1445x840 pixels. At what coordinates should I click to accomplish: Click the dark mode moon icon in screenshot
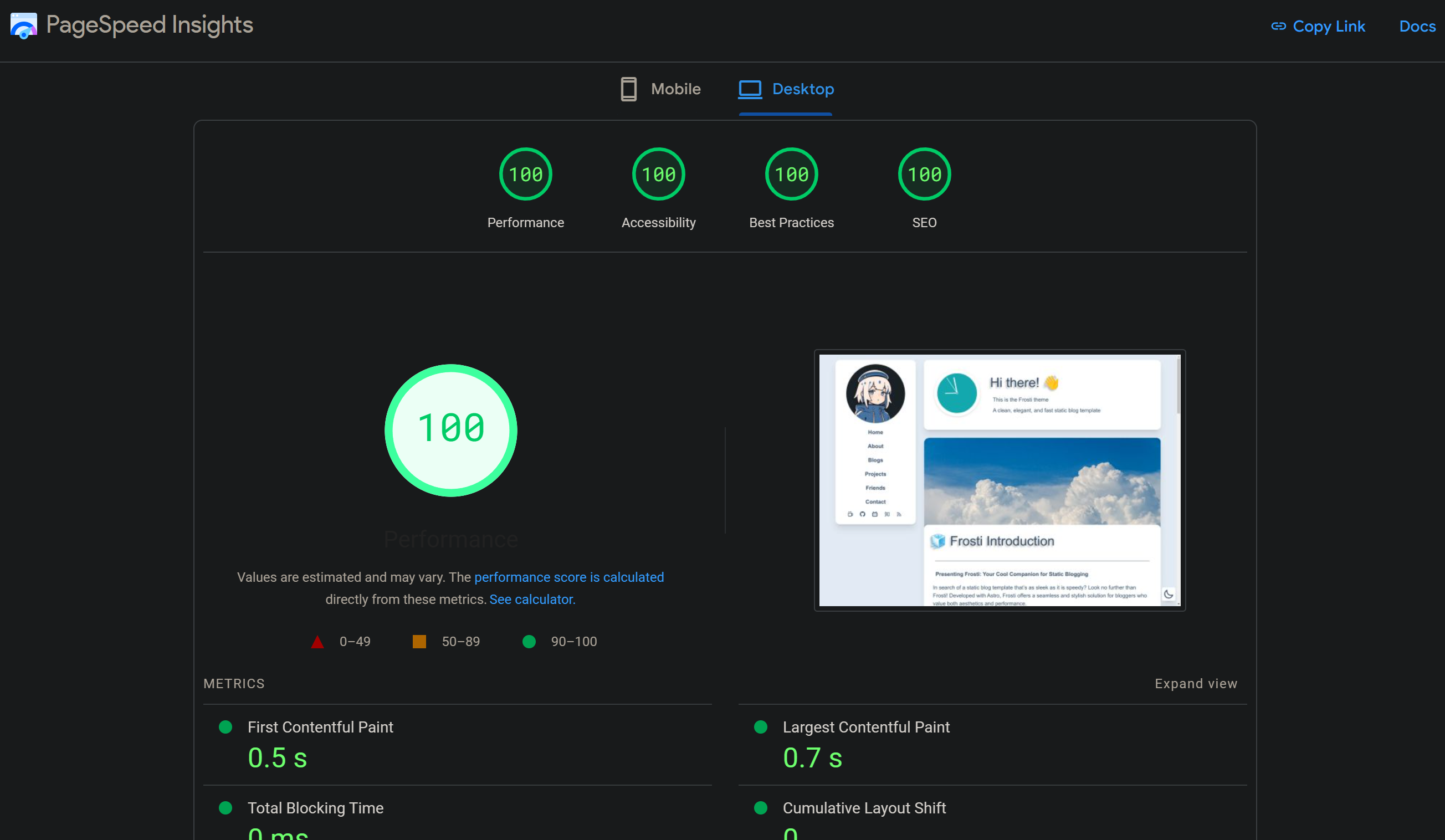1168,594
